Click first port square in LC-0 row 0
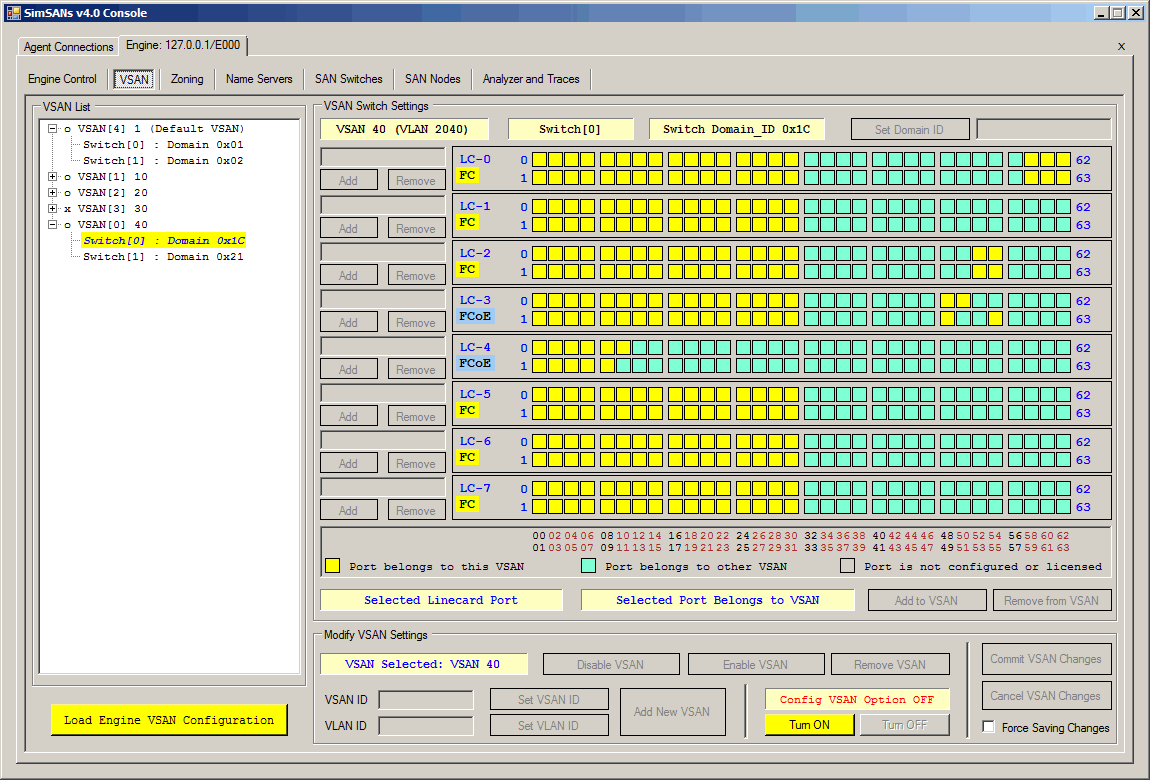 click(539, 160)
